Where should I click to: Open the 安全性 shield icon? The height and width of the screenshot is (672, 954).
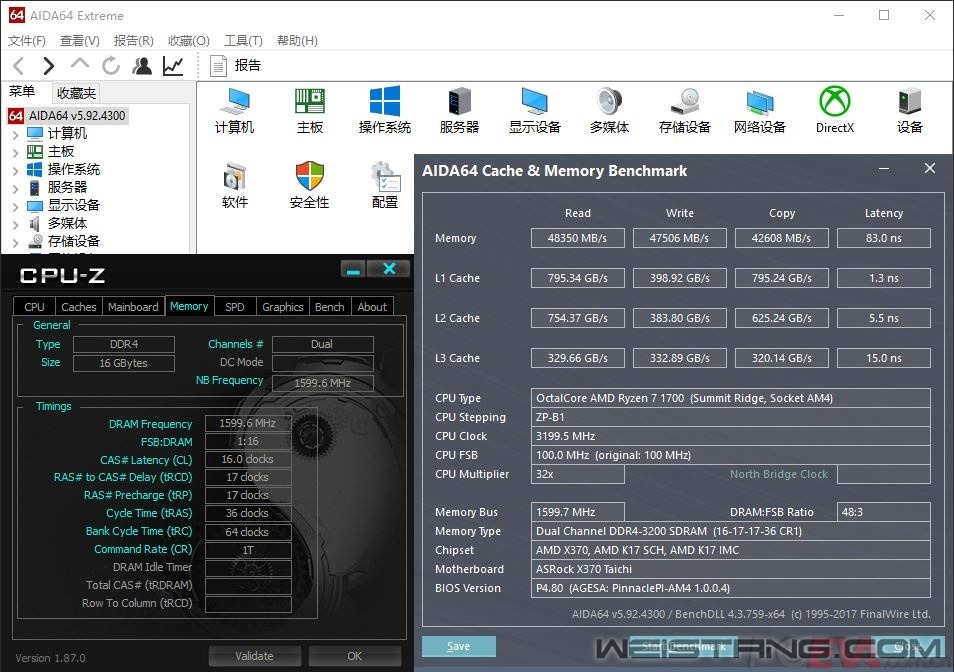click(310, 184)
